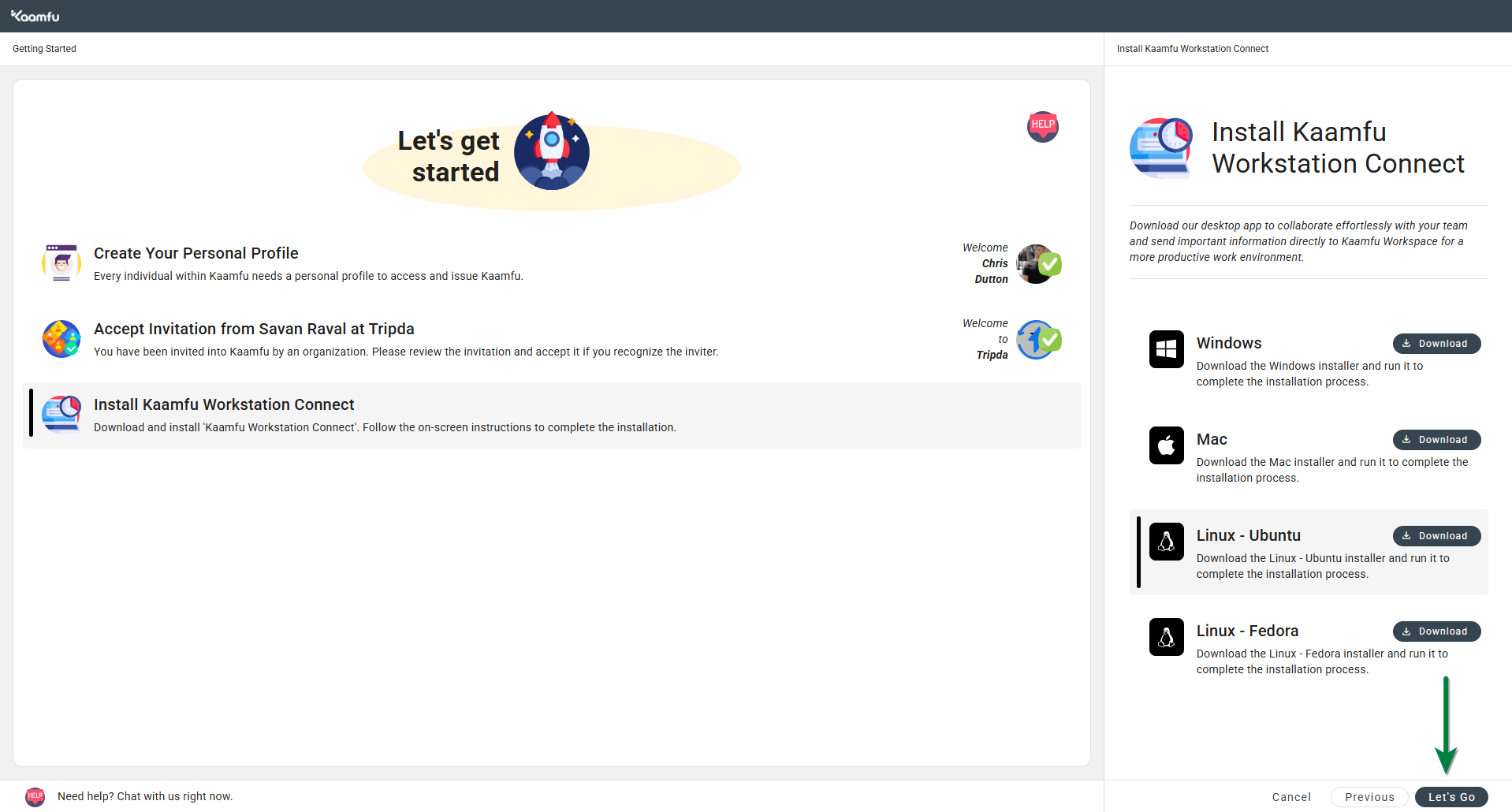Download the Linux - Ubuntu installer

(1436, 536)
